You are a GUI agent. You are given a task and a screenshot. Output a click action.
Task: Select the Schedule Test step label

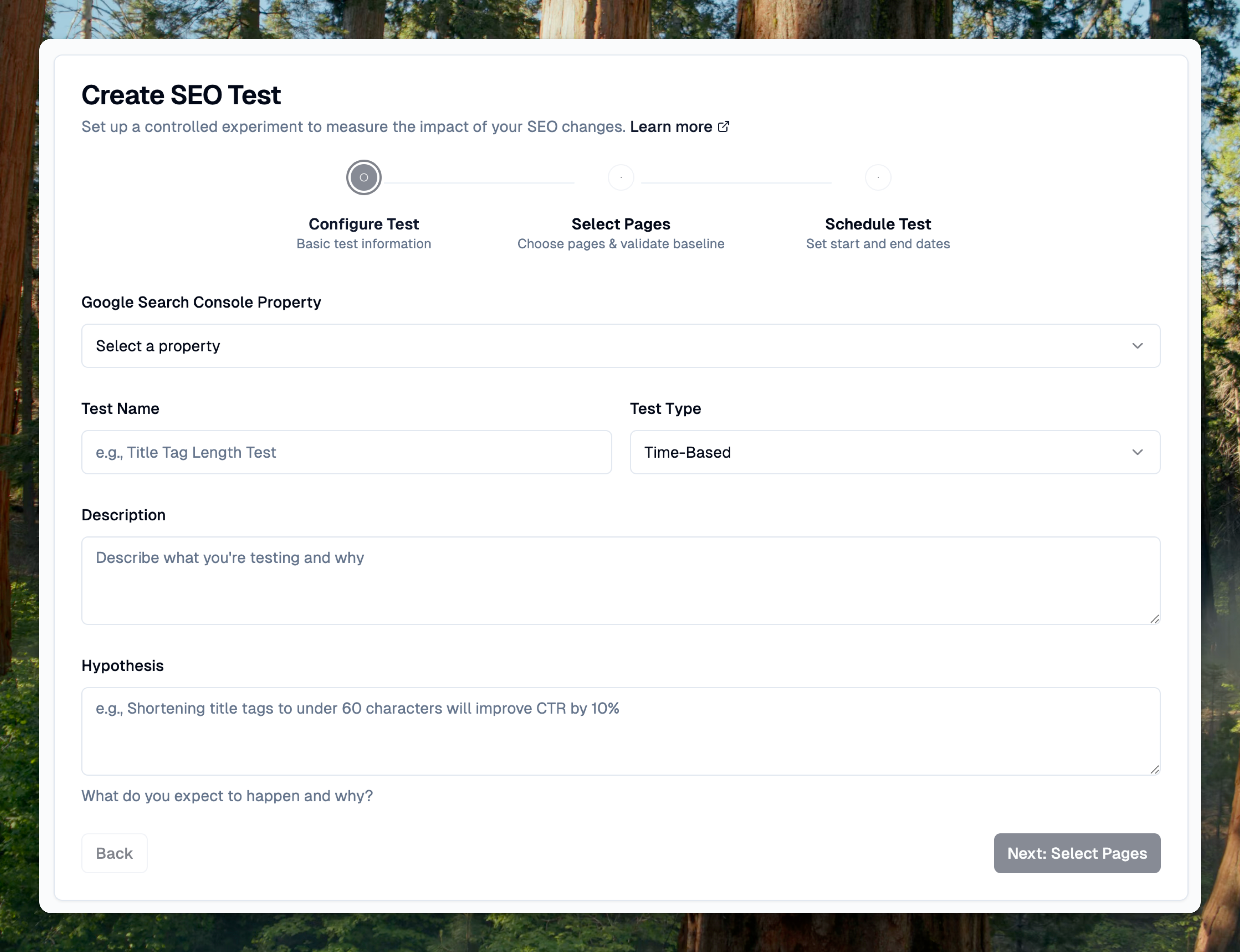tap(877, 224)
